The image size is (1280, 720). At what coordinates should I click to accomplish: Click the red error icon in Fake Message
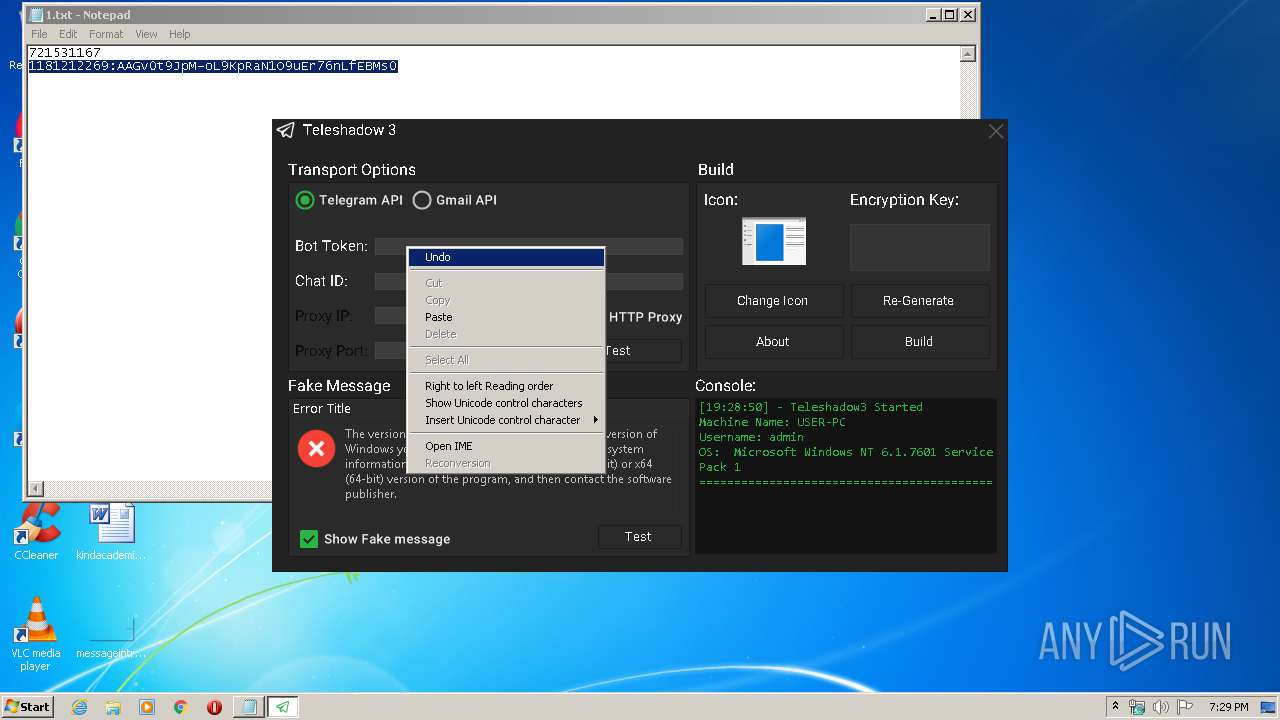[316, 449]
